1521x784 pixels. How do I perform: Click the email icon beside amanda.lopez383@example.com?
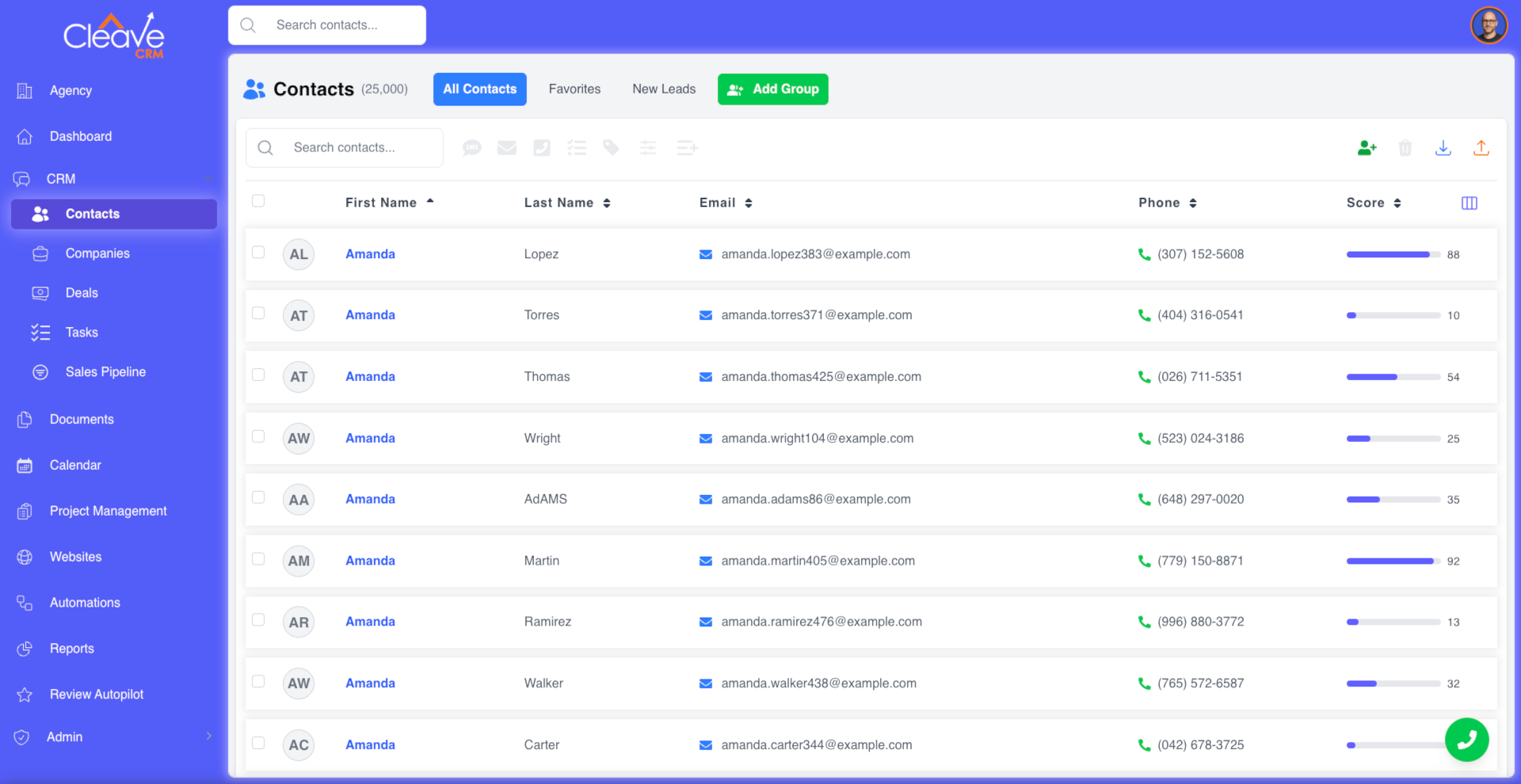pyautogui.click(x=705, y=254)
